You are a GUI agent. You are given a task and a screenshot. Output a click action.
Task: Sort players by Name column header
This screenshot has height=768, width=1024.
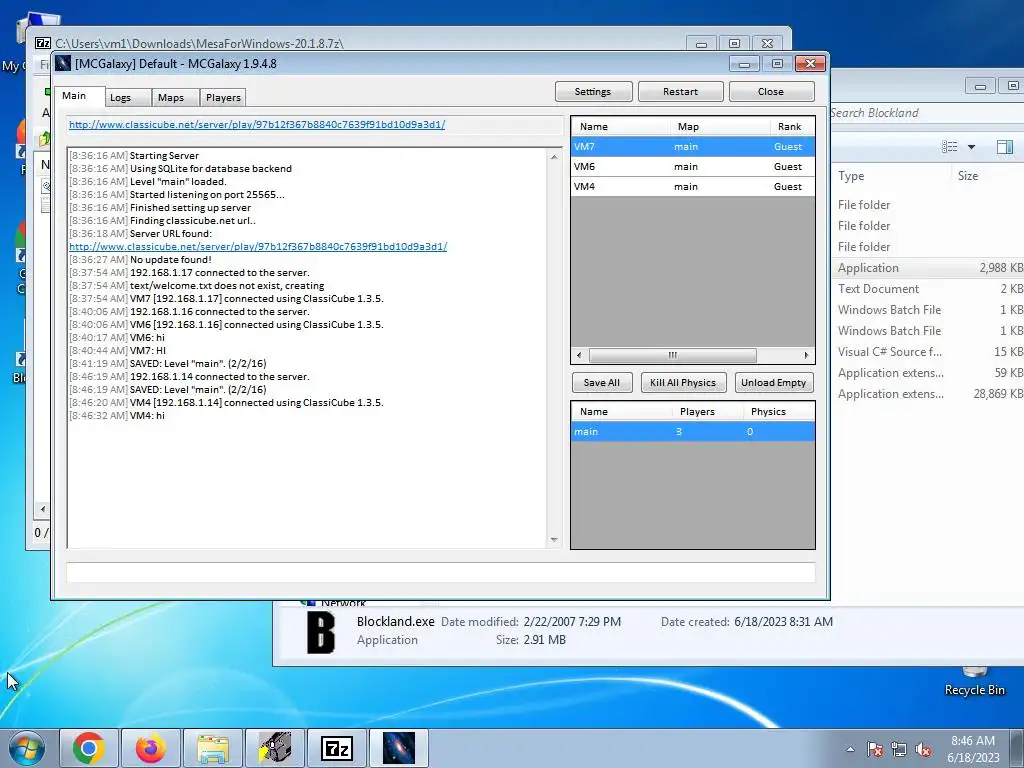(x=620, y=127)
